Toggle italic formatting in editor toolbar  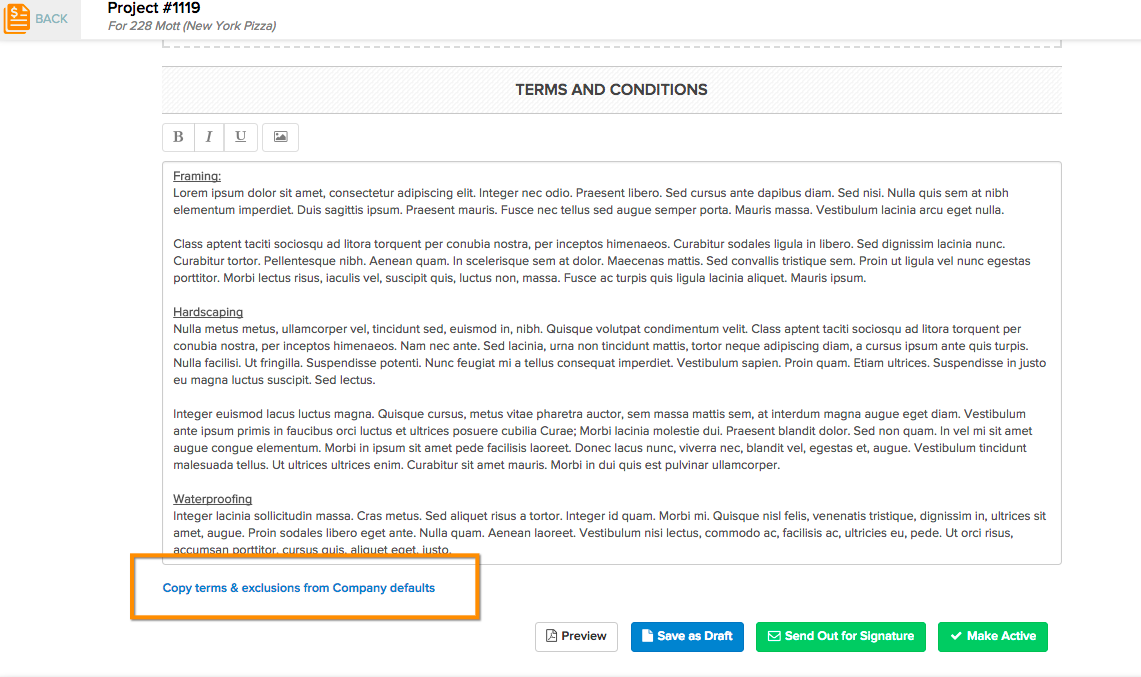[209, 137]
